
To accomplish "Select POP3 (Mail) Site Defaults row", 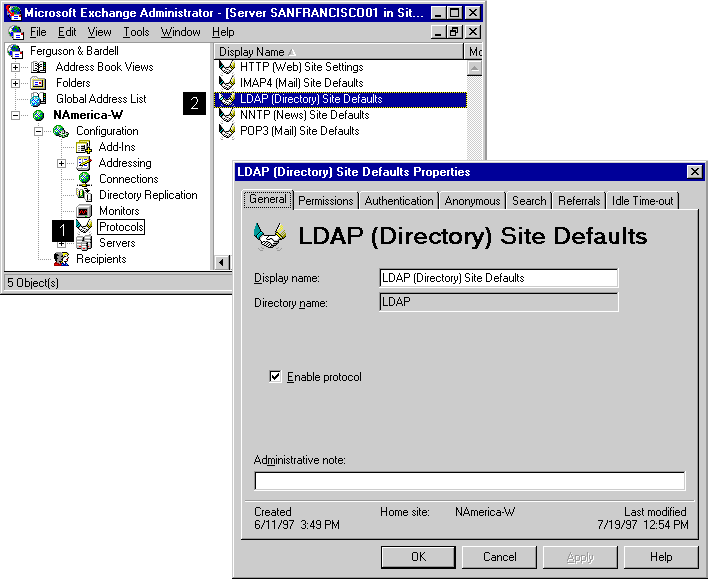I will (x=300, y=131).
